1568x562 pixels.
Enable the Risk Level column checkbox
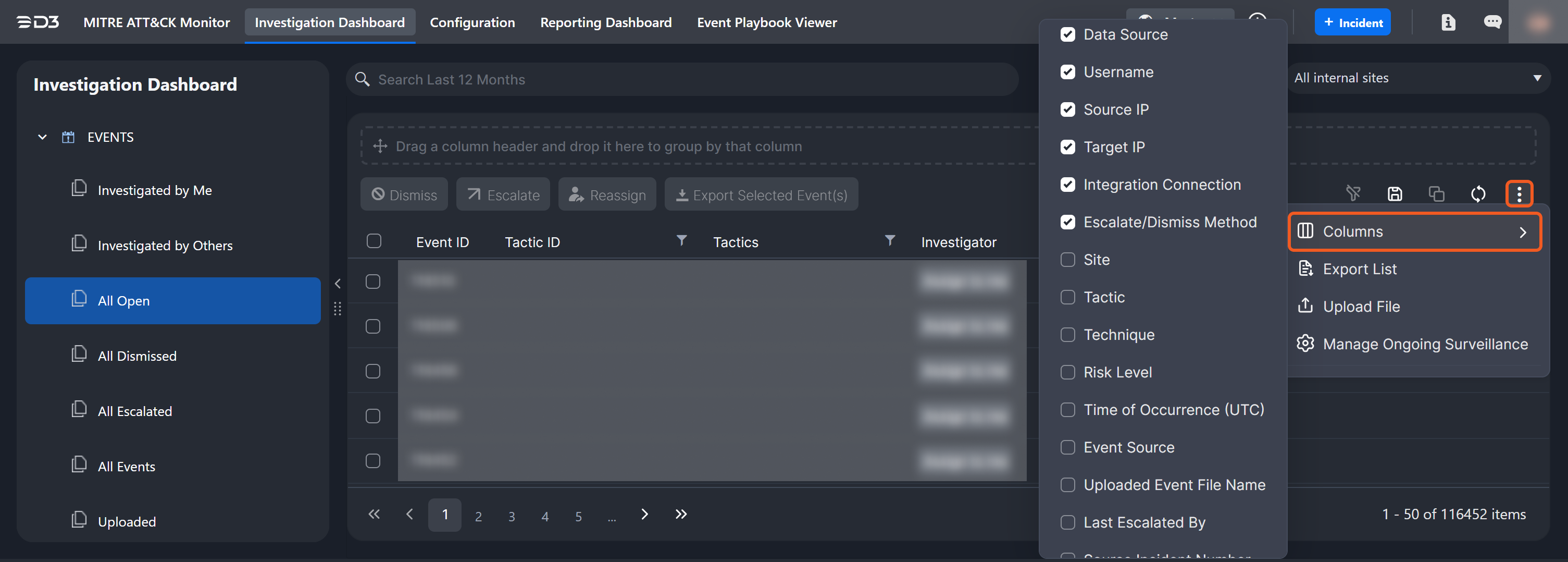[x=1068, y=372]
